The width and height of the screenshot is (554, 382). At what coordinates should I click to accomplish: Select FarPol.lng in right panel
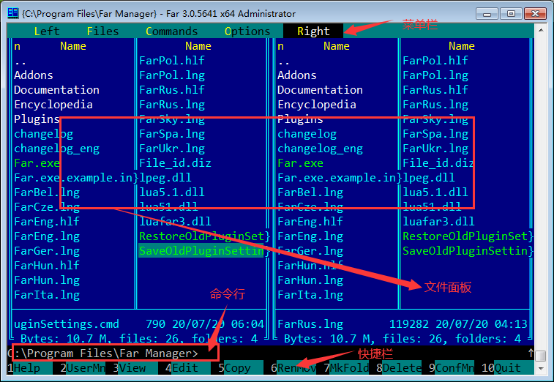click(x=435, y=75)
